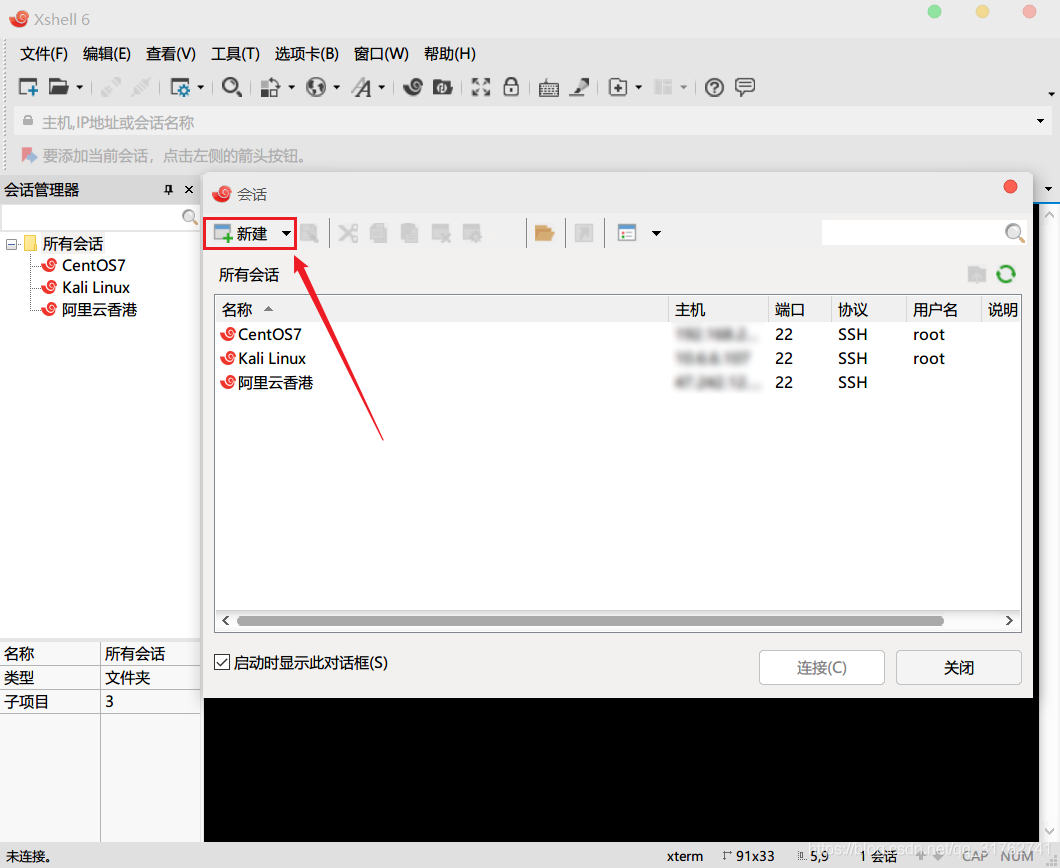Sort by the 主机 column header

click(719, 310)
